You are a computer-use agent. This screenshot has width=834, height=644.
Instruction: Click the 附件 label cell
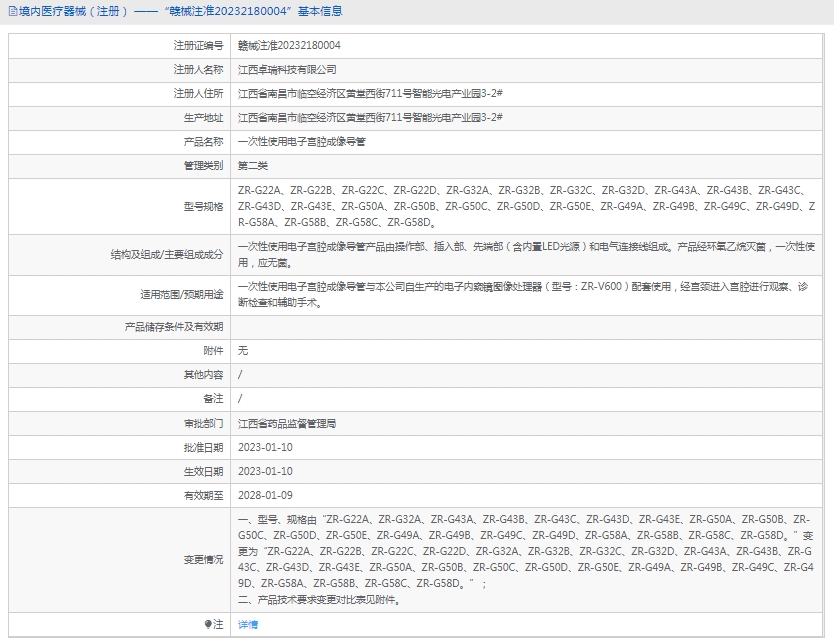119,350
